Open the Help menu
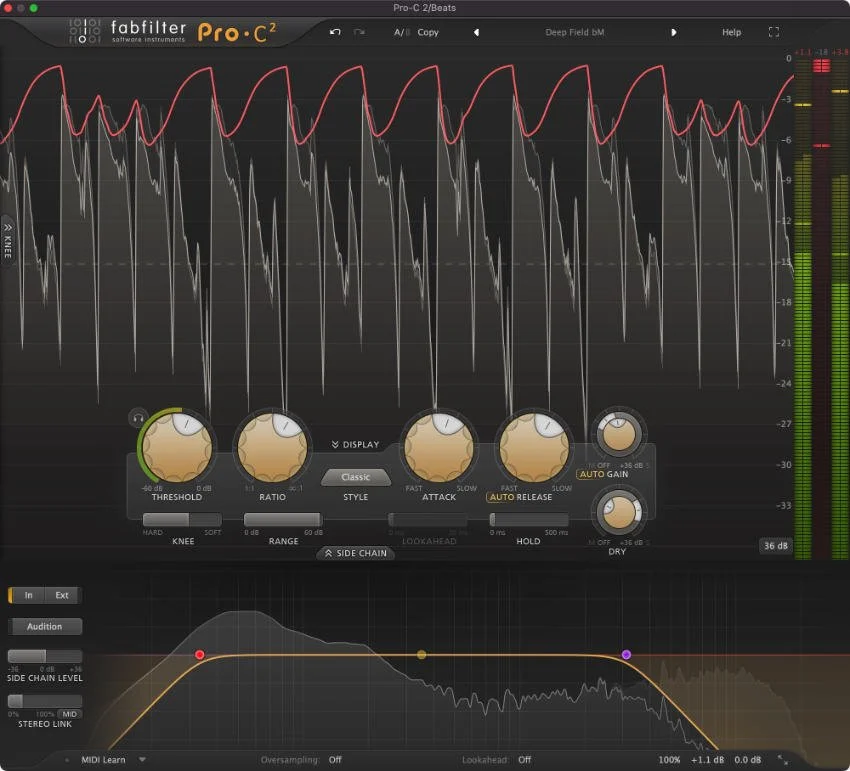 pos(731,33)
